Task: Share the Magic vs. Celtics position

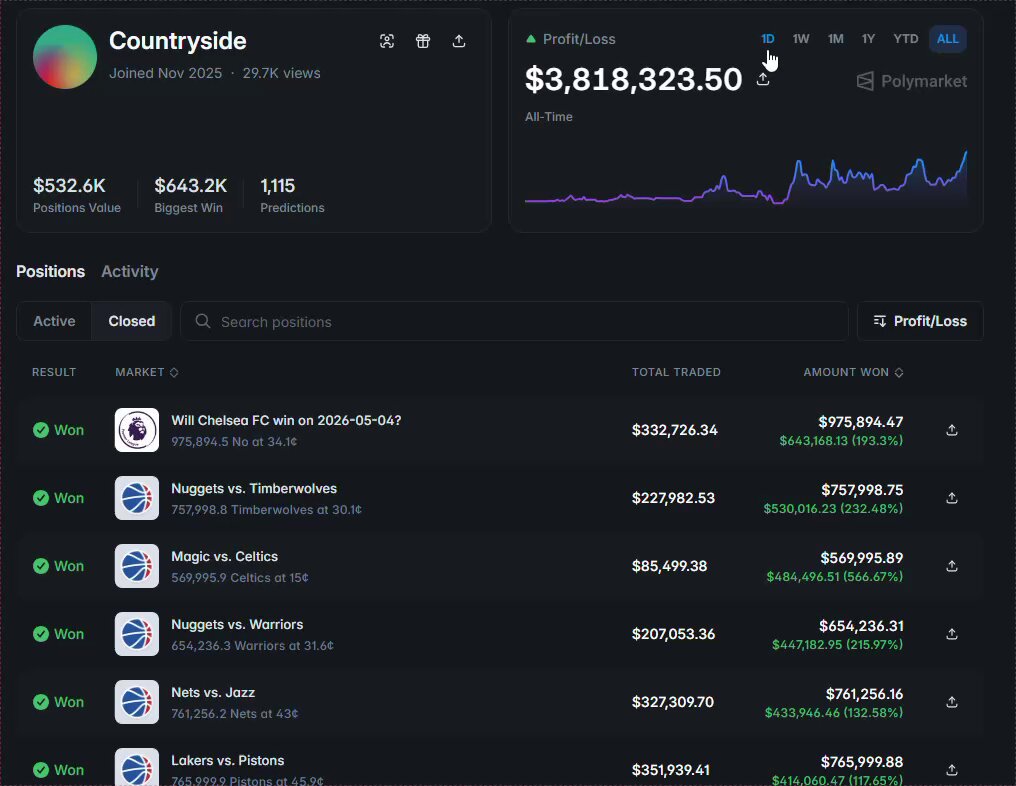Action: pos(952,566)
